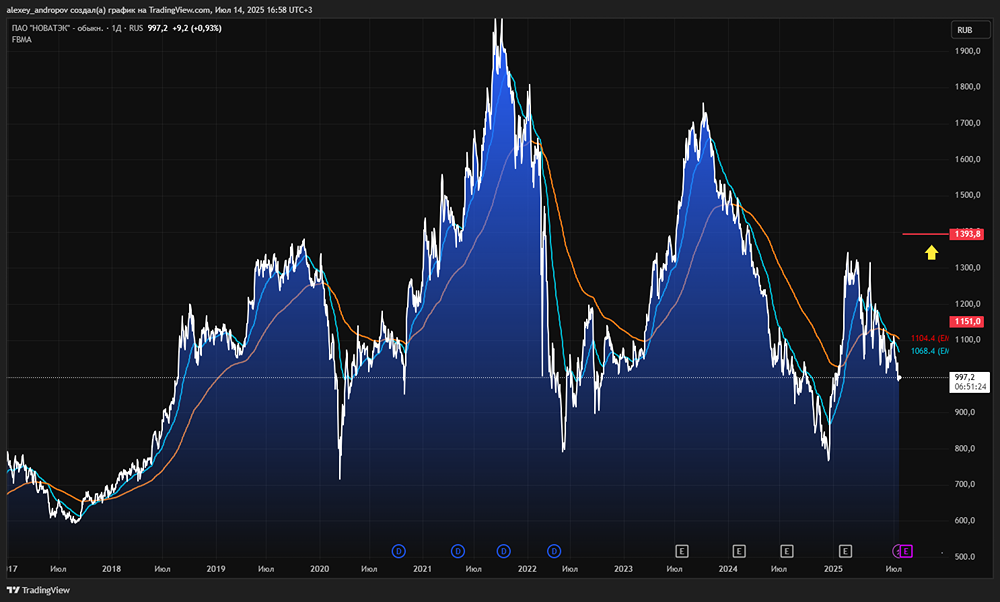Click the ПАО "НОВАТЭК" symbol title
The height and width of the screenshot is (602, 1000).
[59, 28]
